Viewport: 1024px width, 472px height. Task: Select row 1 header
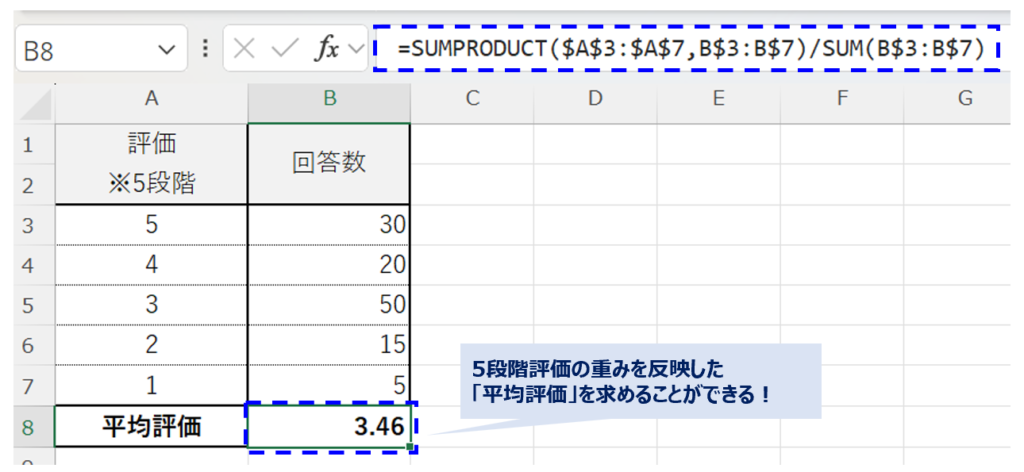(x=34, y=144)
